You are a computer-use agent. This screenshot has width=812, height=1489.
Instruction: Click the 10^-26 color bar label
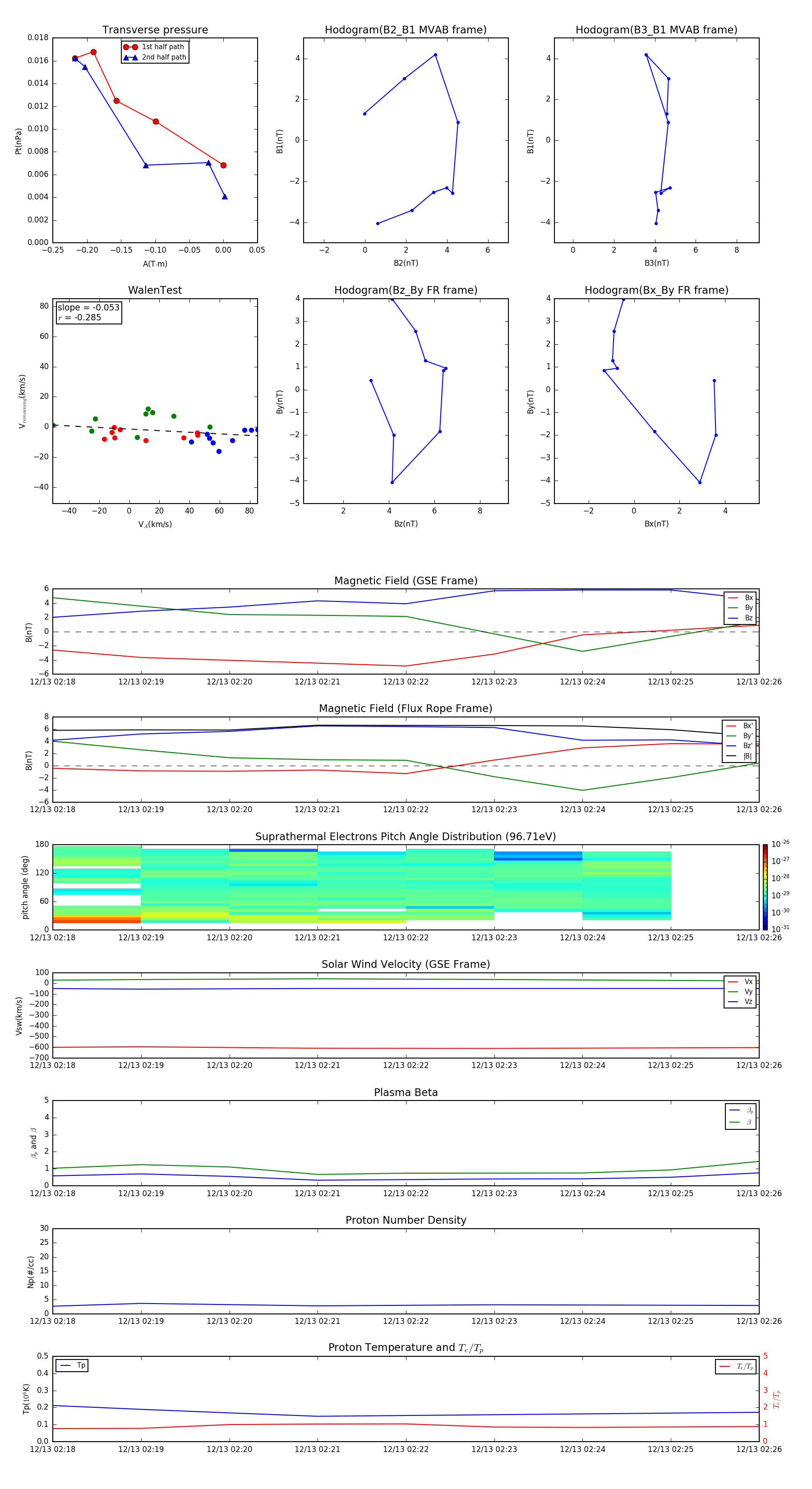coord(781,844)
